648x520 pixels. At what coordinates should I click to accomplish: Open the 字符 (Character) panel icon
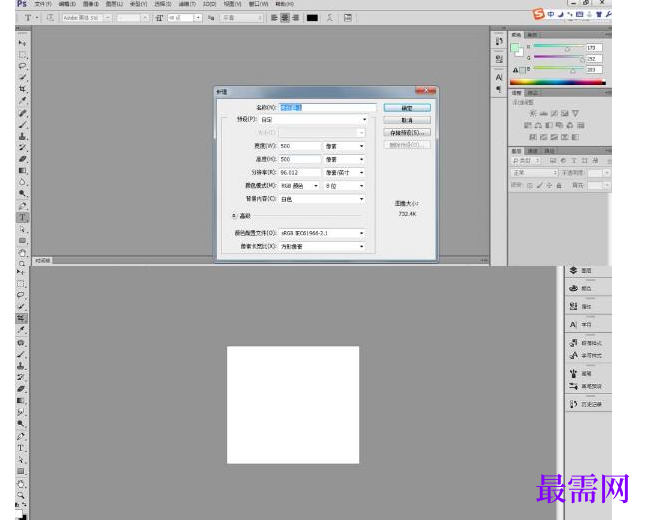pyautogui.click(x=574, y=324)
